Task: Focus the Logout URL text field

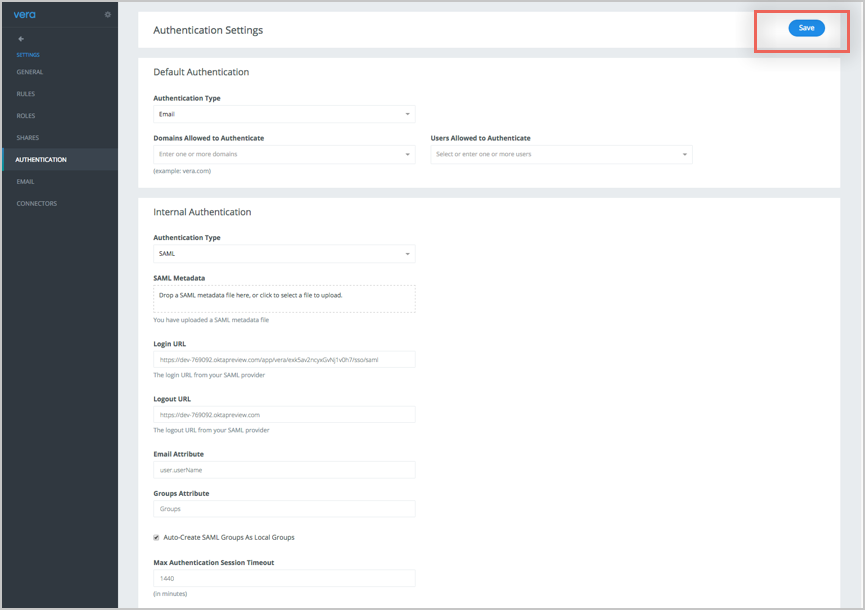Action: point(283,414)
